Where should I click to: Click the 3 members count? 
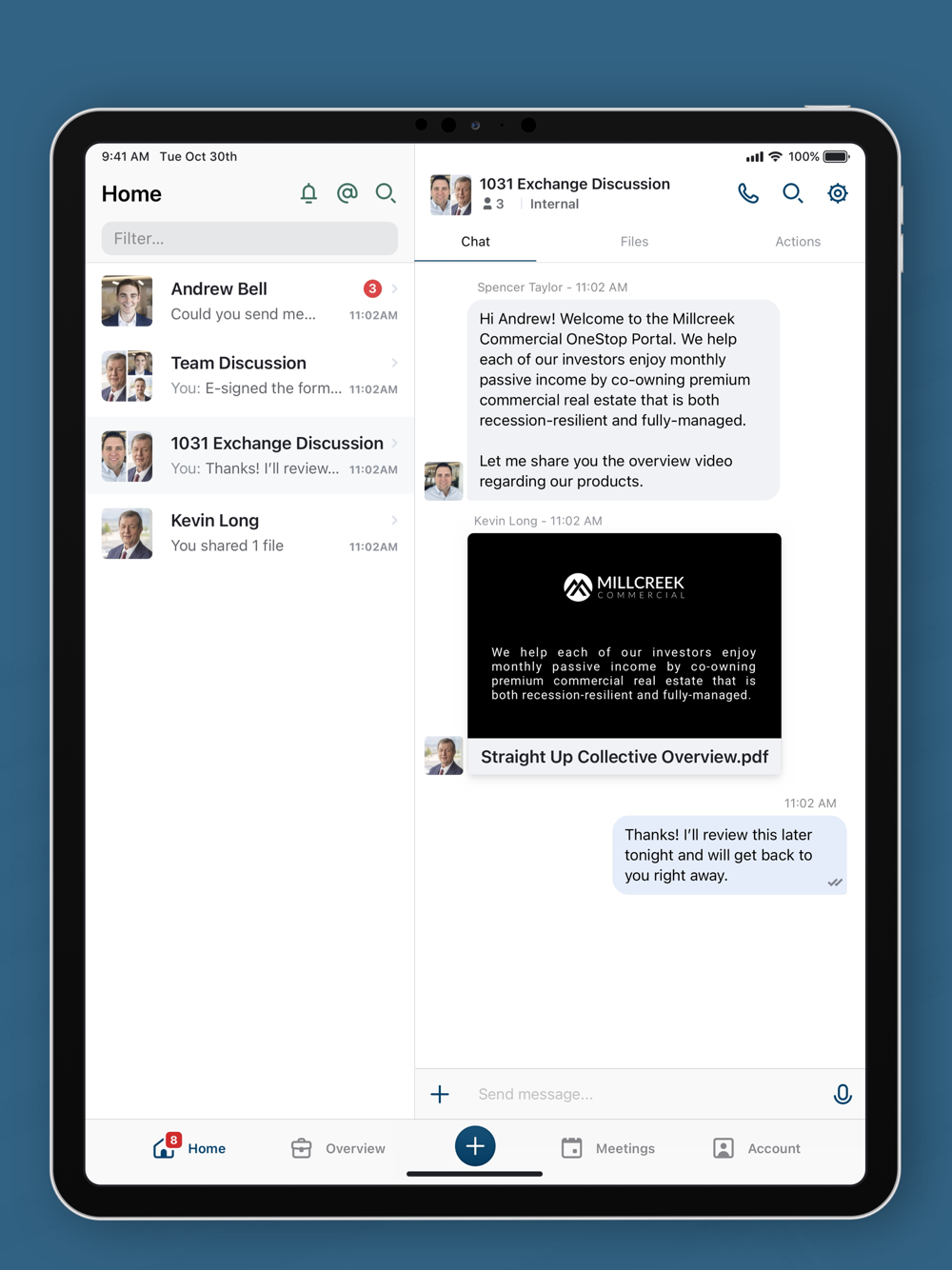click(x=493, y=204)
